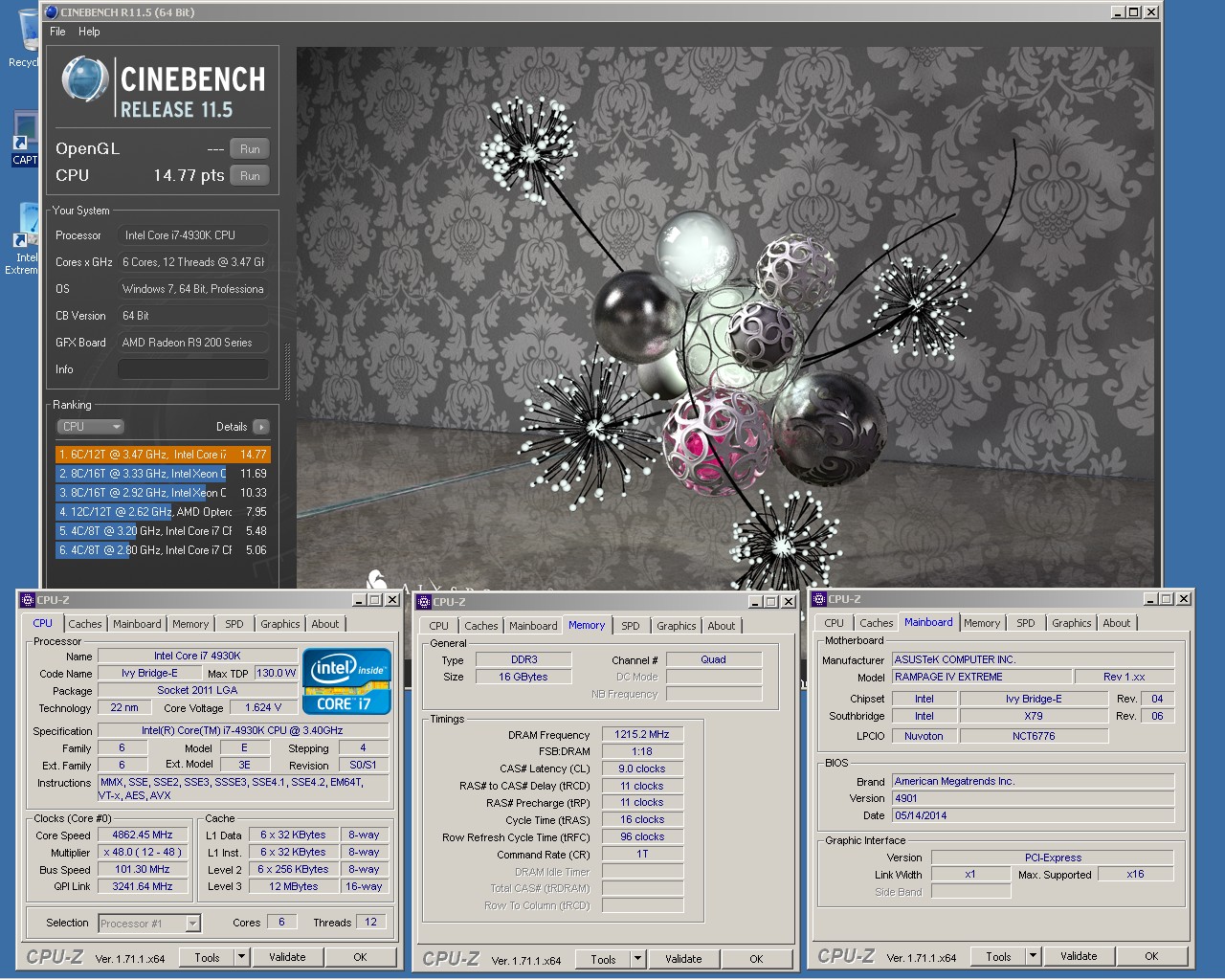Screen dimensions: 1225x980
Task: Switch to CPU tab in right CPU-Z window
Action: 834,623
